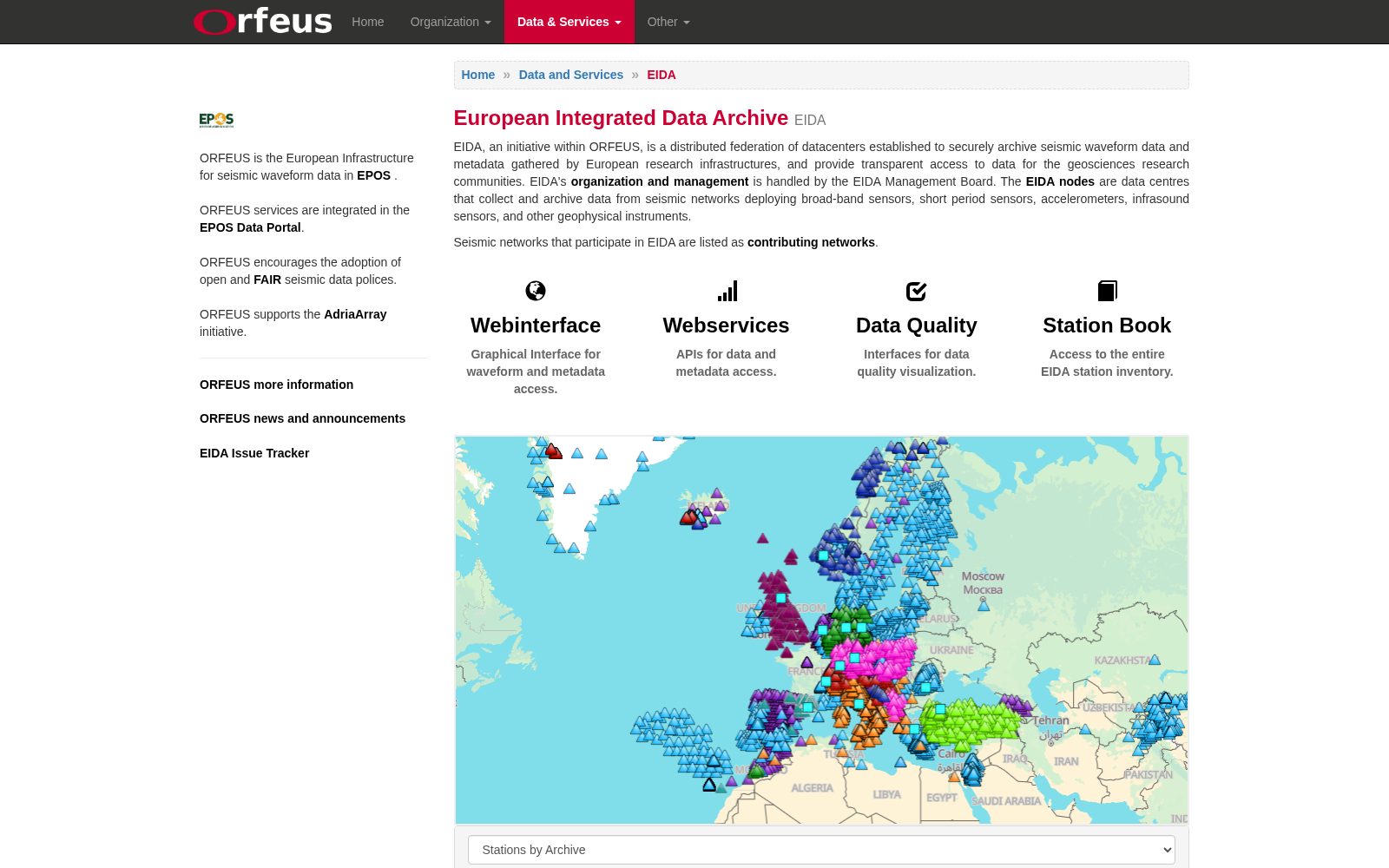Viewport: 1389px width, 868px height.
Task: Open the EPOS Data Portal link
Action: point(250,227)
